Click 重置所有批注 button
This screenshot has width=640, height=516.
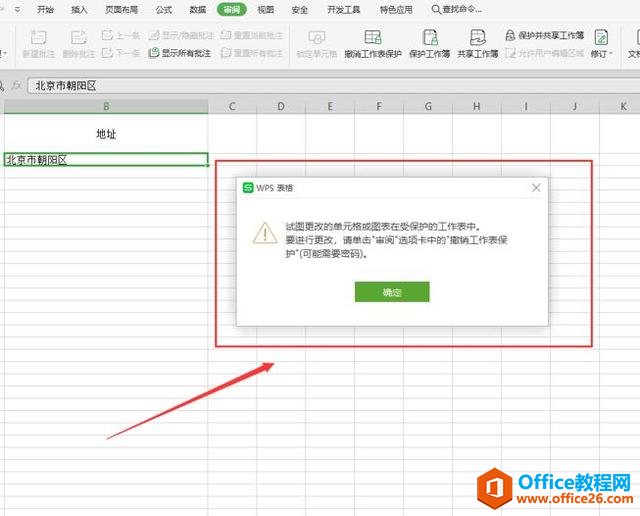pos(251,53)
